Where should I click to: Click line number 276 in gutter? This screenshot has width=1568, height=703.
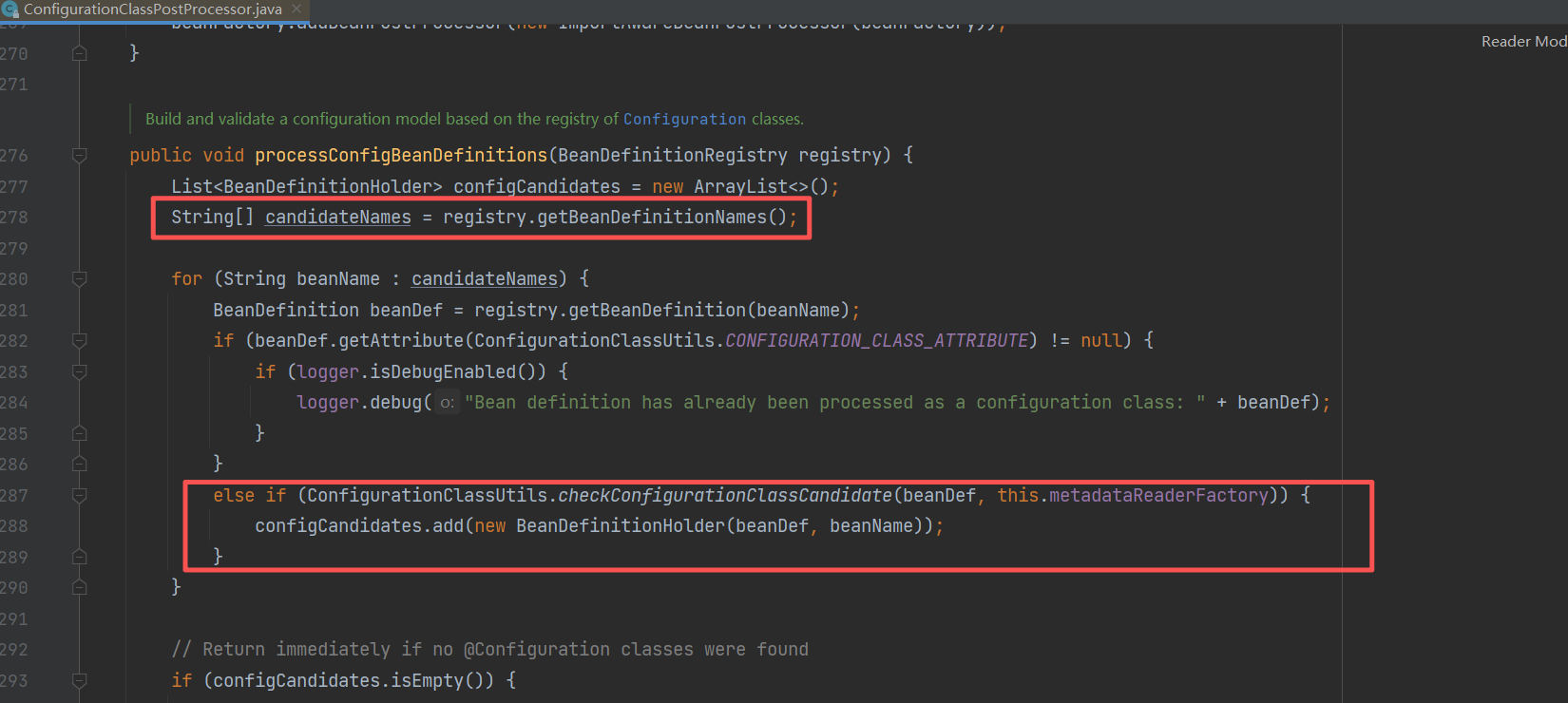[x=13, y=156]
